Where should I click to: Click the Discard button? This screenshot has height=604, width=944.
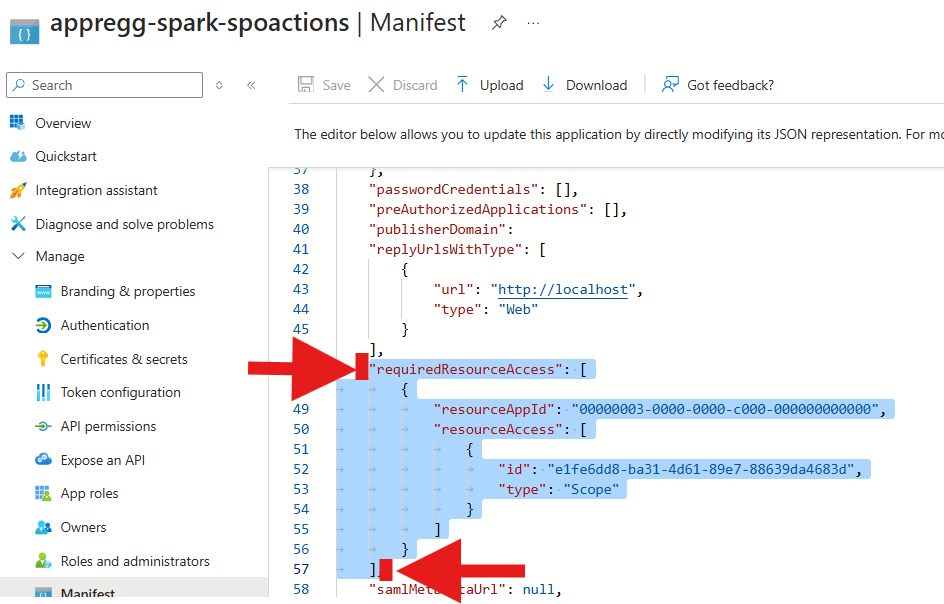pos(403,85)
